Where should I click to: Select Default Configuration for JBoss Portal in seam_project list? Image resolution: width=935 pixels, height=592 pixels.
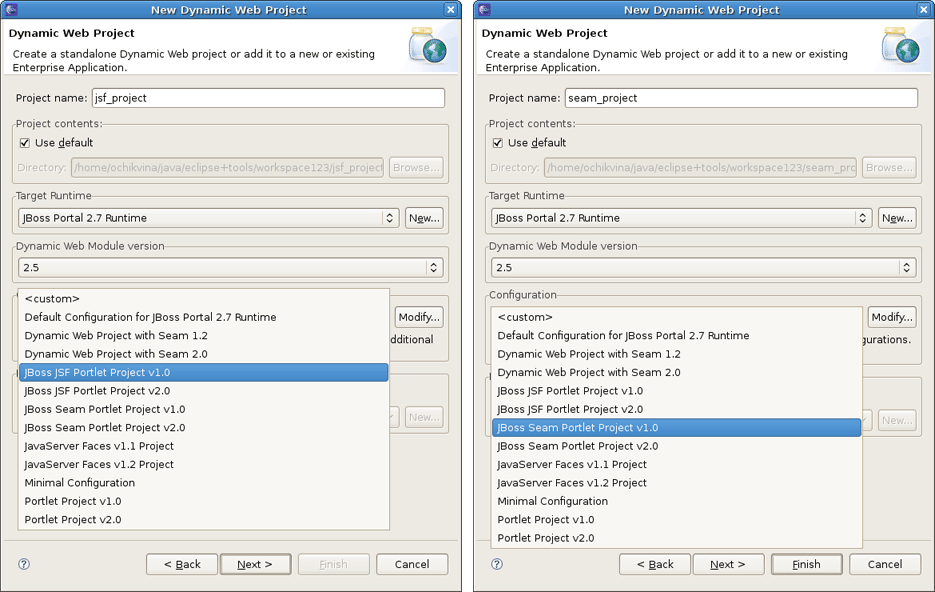click(x=676, y=336)
